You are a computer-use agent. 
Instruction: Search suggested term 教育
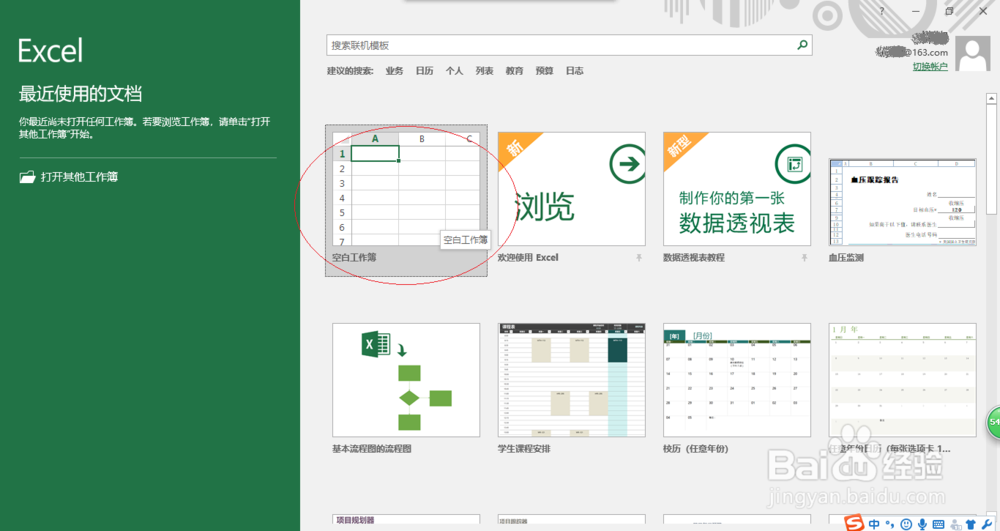point(514,71)
